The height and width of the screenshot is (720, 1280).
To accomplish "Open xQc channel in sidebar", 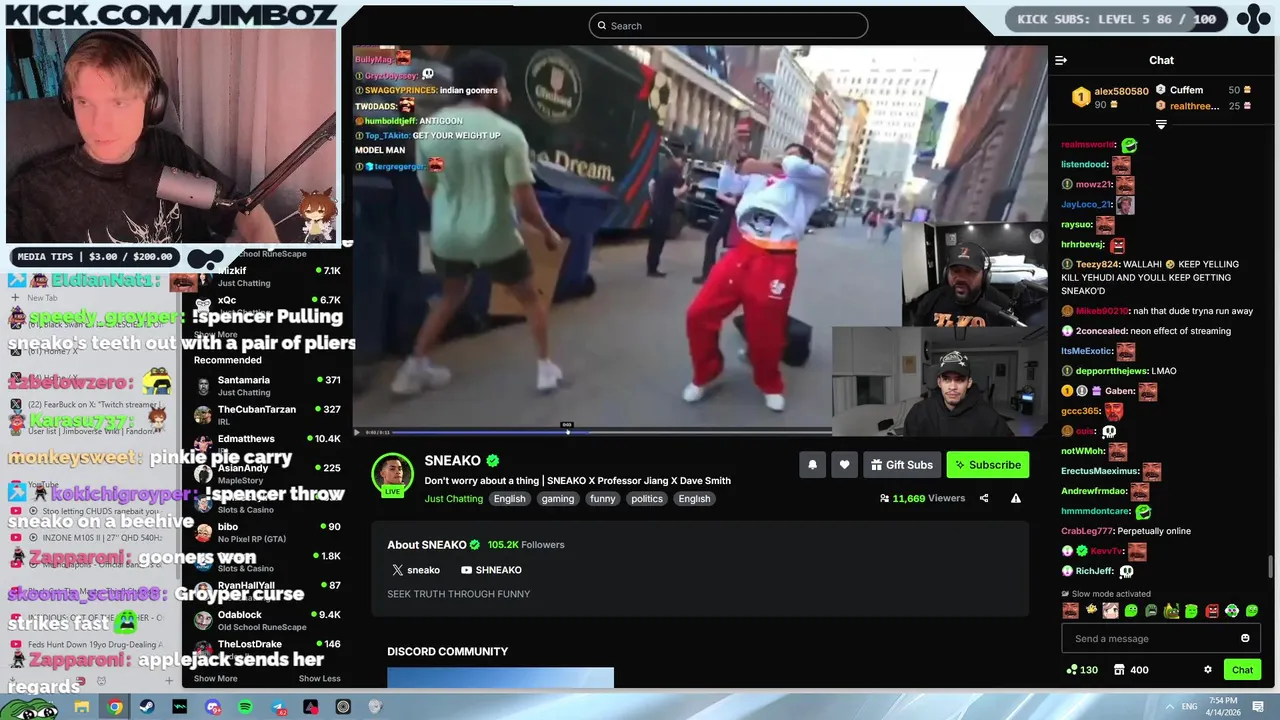I will tap(268, 305).
